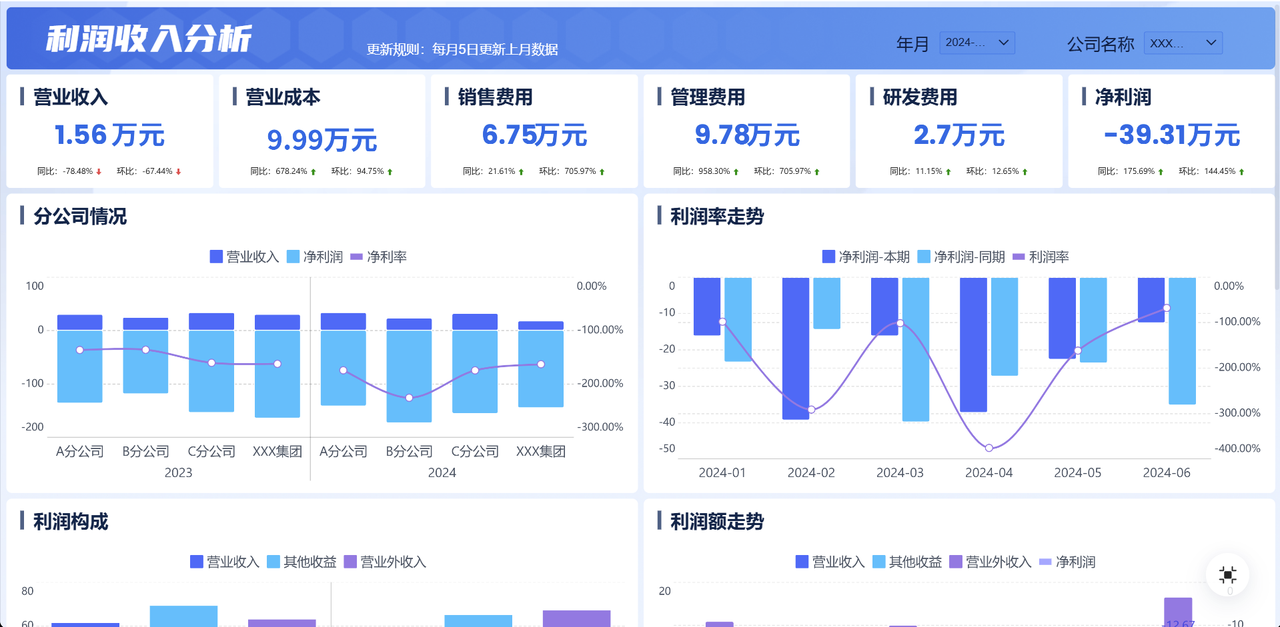Select the 9.78万元 management expense value

(x=747, y=134)
